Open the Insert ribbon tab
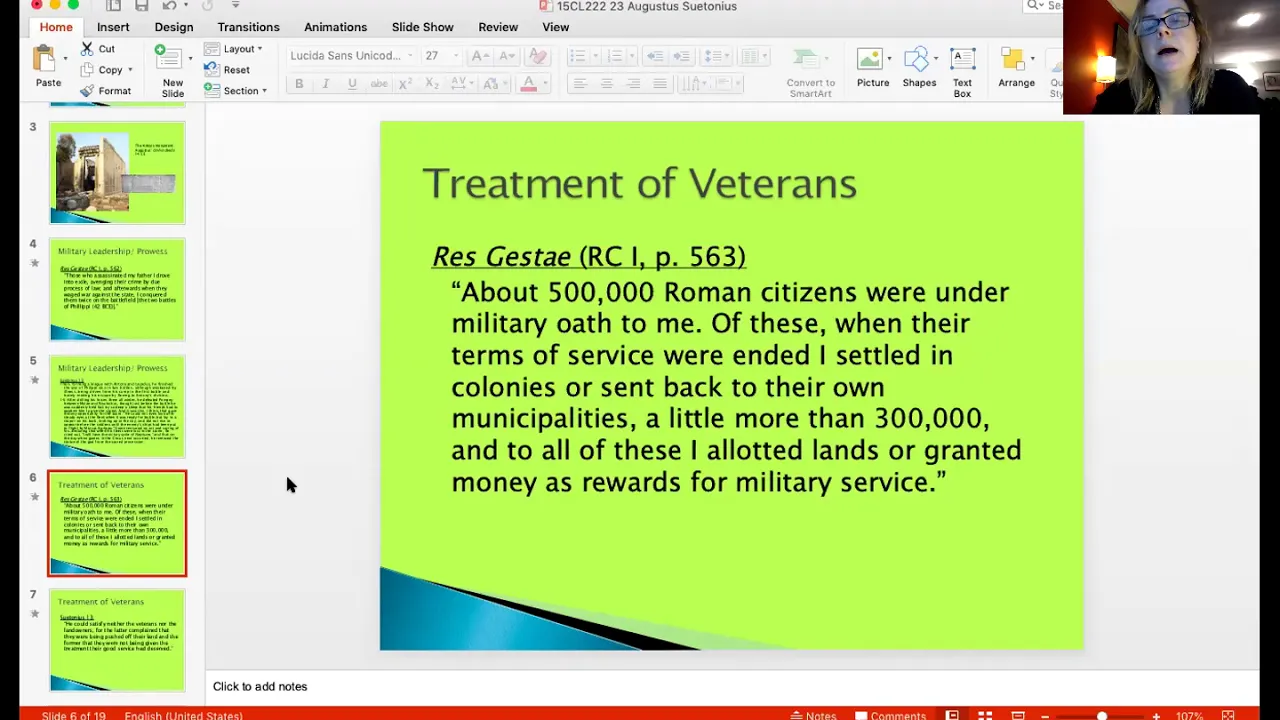Screen dimensions: 1280x720 click(113, 27)
